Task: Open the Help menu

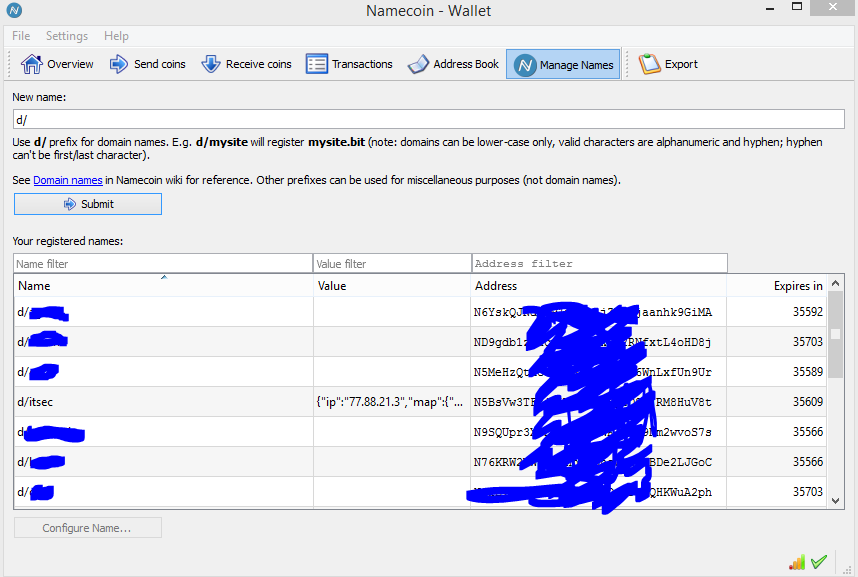Action: (x=116, y=36)
